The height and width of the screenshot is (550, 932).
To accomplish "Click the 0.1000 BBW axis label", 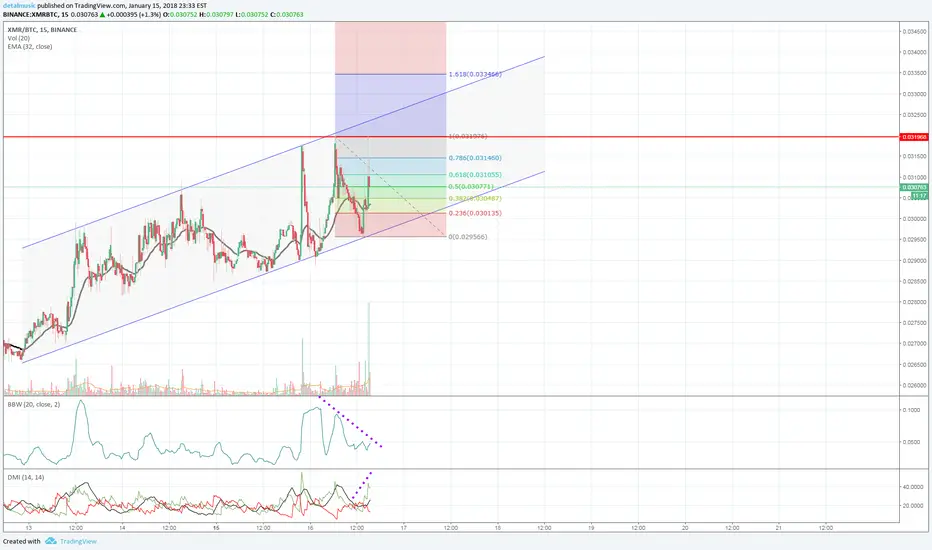I will click(x=912, y=410).
